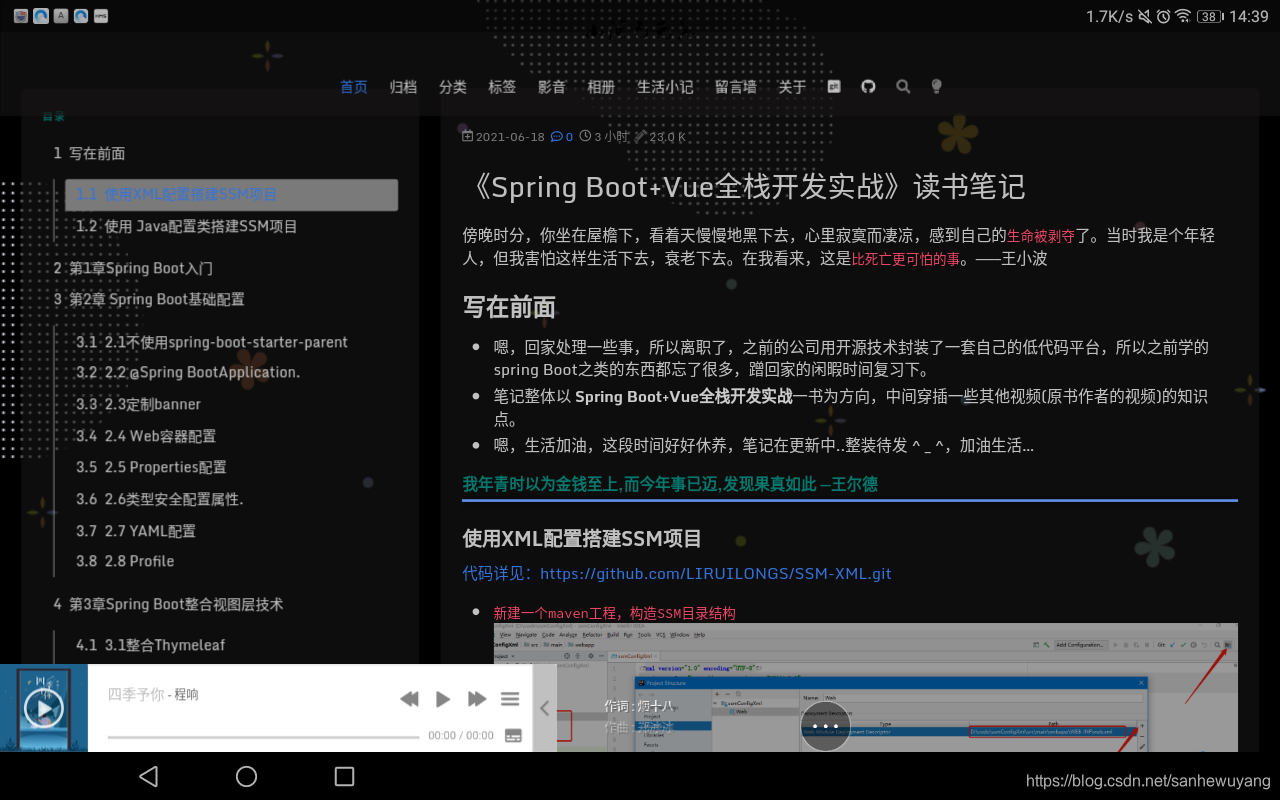Open the 归档 menu item

coord(403,87)
